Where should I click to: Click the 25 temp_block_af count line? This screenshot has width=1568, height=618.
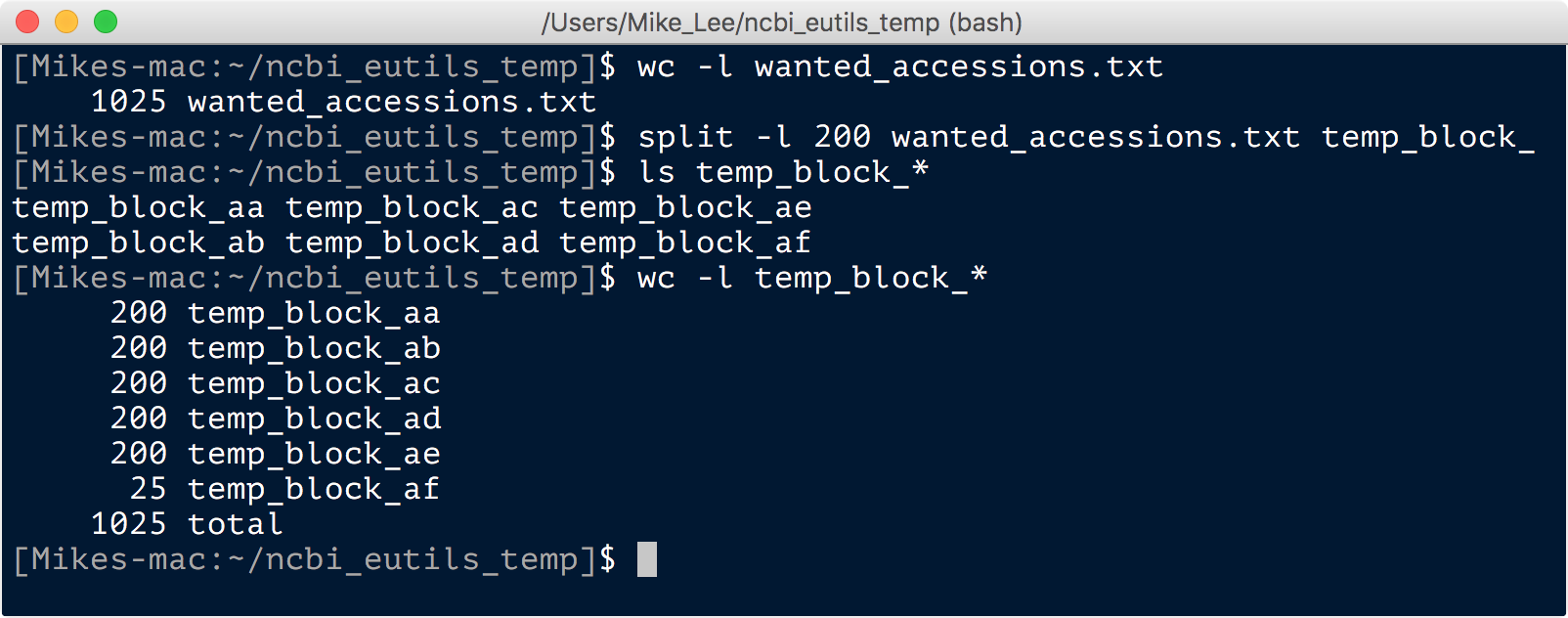pos(284,489)
